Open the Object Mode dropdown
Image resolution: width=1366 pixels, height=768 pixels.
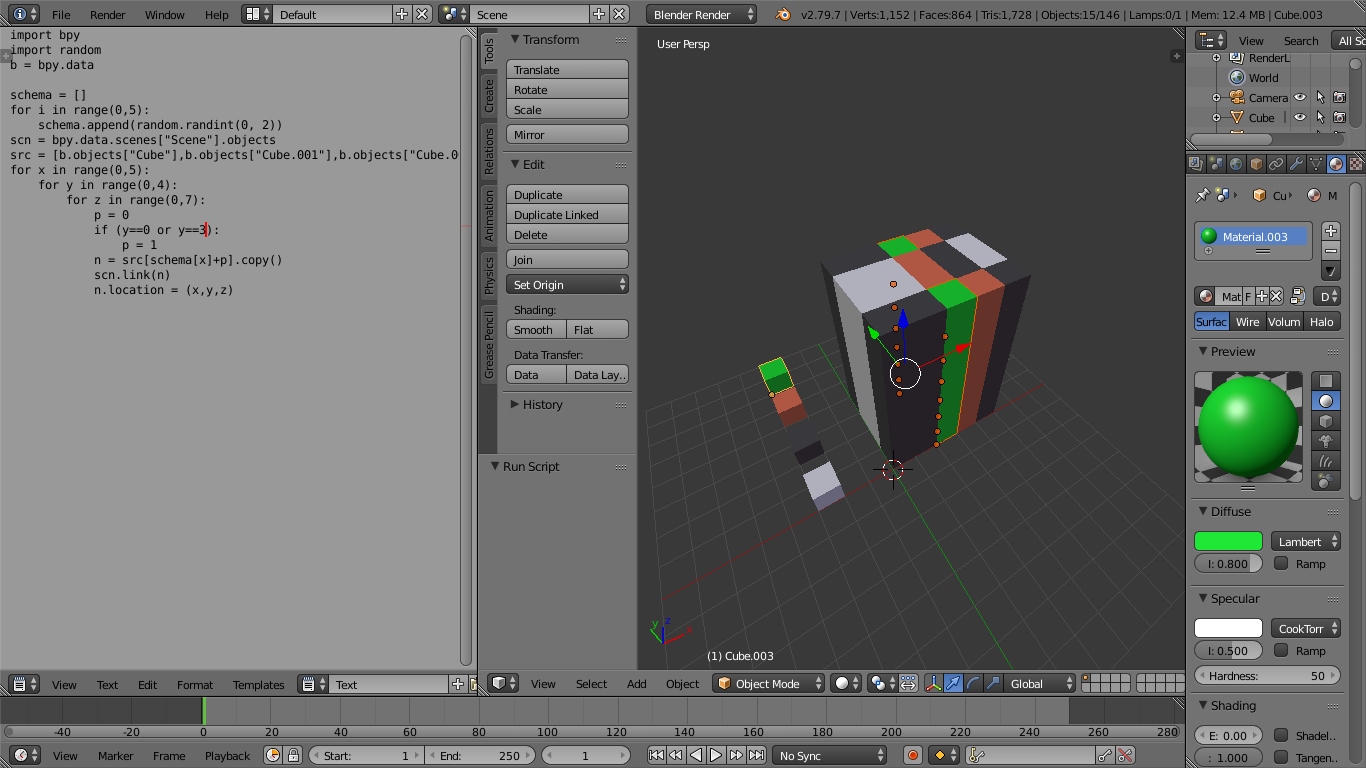click(x=769, y=684)
